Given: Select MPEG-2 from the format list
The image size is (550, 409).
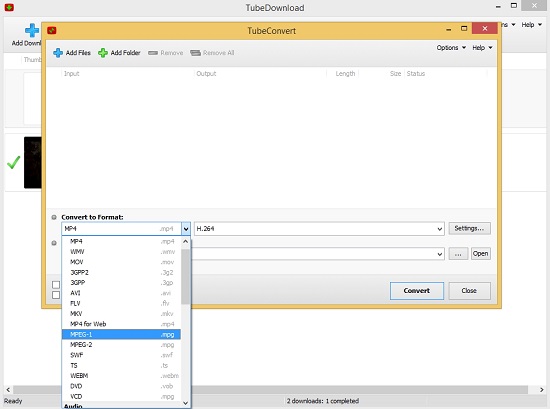Looking at the screenshot, I should tap(121, 345).
